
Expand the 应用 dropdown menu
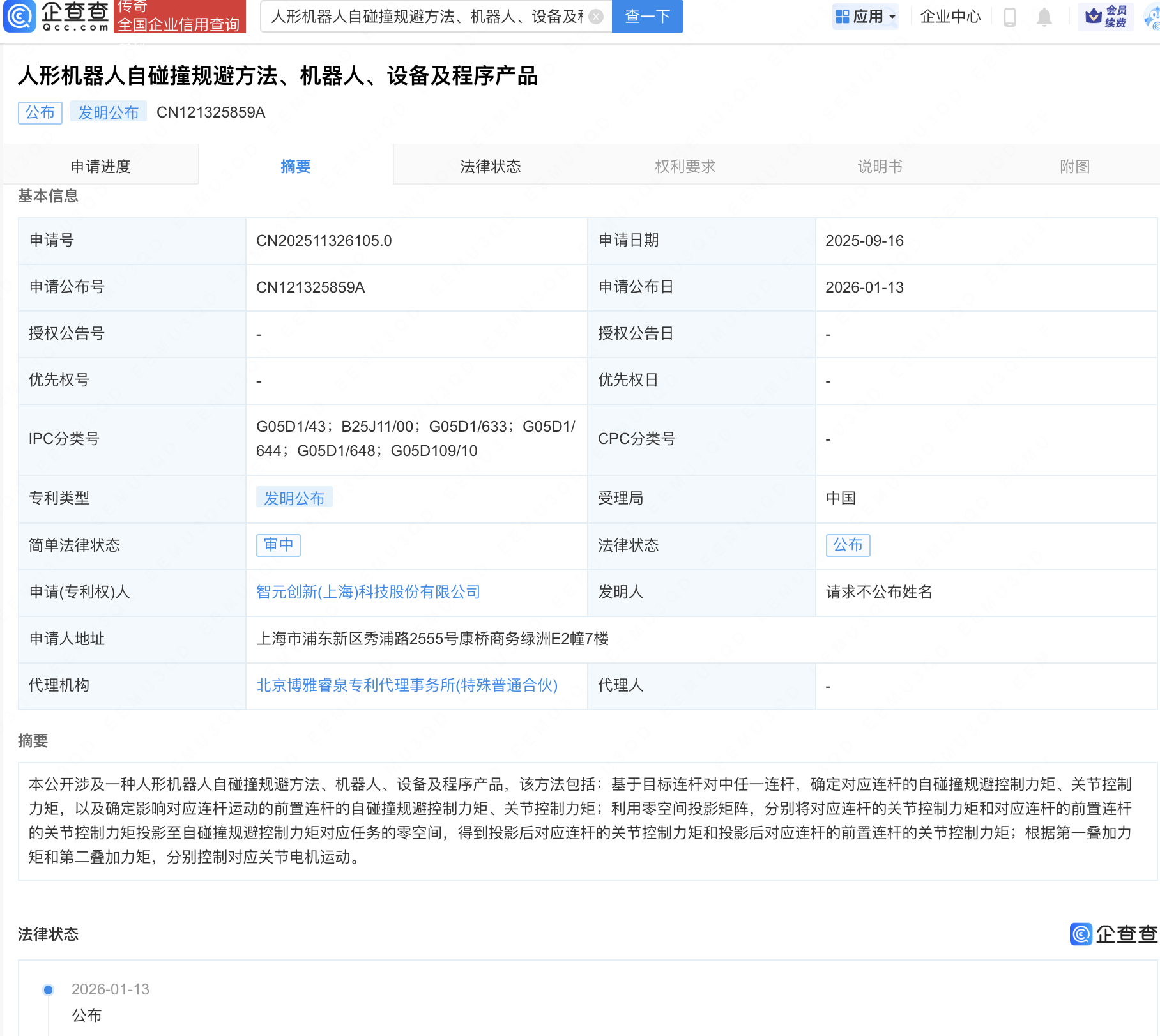click(x=866, y=17)
